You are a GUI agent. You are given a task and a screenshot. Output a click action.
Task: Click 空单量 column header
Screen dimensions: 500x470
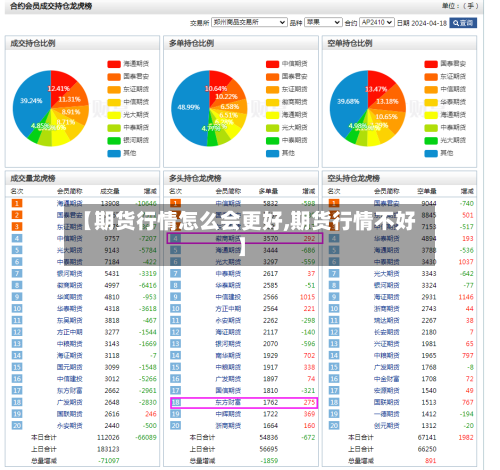click(x=427, y=191)
